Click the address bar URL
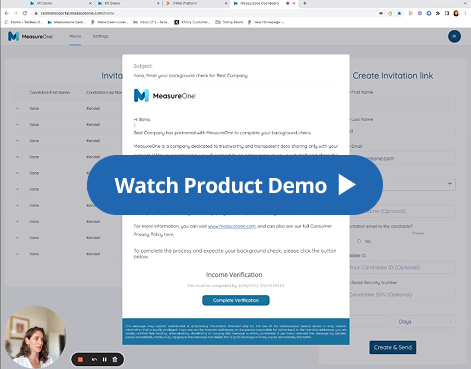Image resolution: width=471 pixels, height=369 pixels. point(77,13)
